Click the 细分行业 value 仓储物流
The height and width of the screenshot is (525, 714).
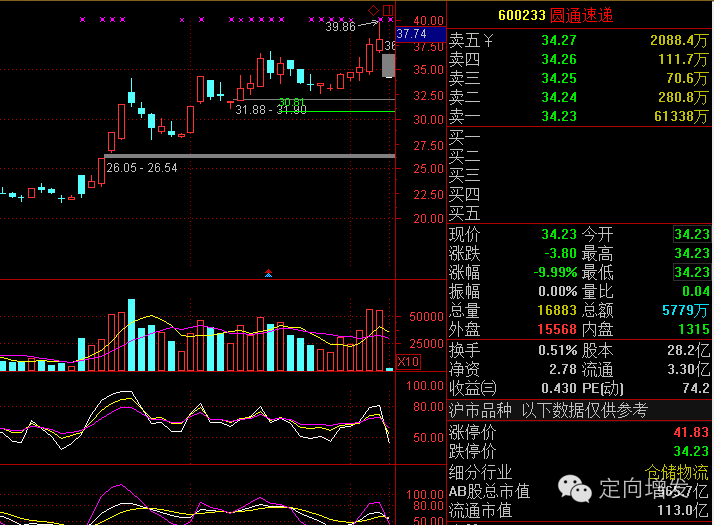[677, 472]
